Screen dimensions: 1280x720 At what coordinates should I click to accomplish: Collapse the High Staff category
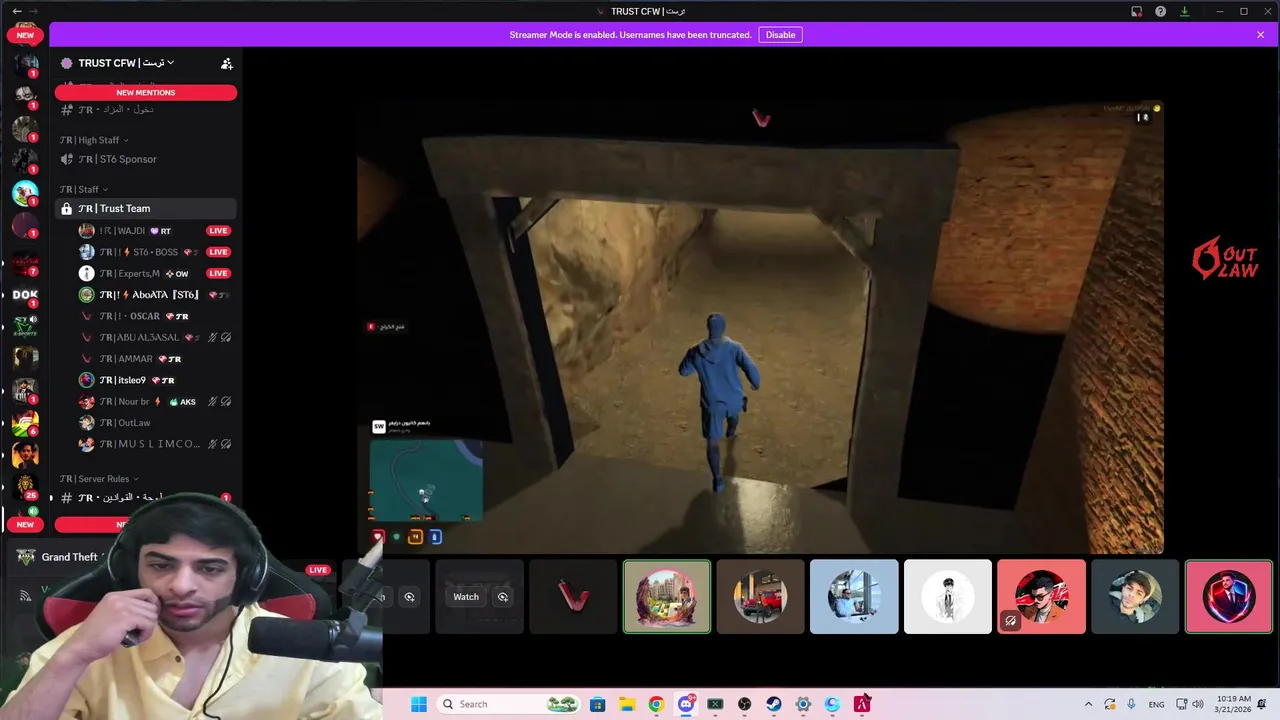[x=94, y=140]
